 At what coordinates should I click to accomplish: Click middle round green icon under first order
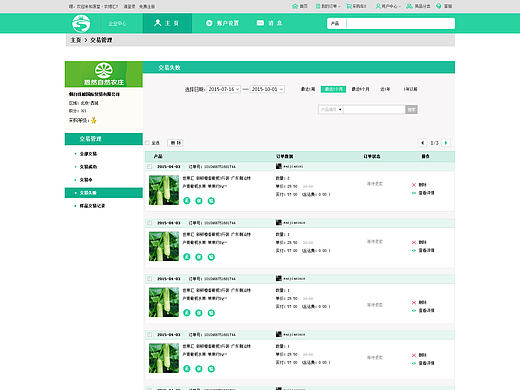tap(199, 201)
